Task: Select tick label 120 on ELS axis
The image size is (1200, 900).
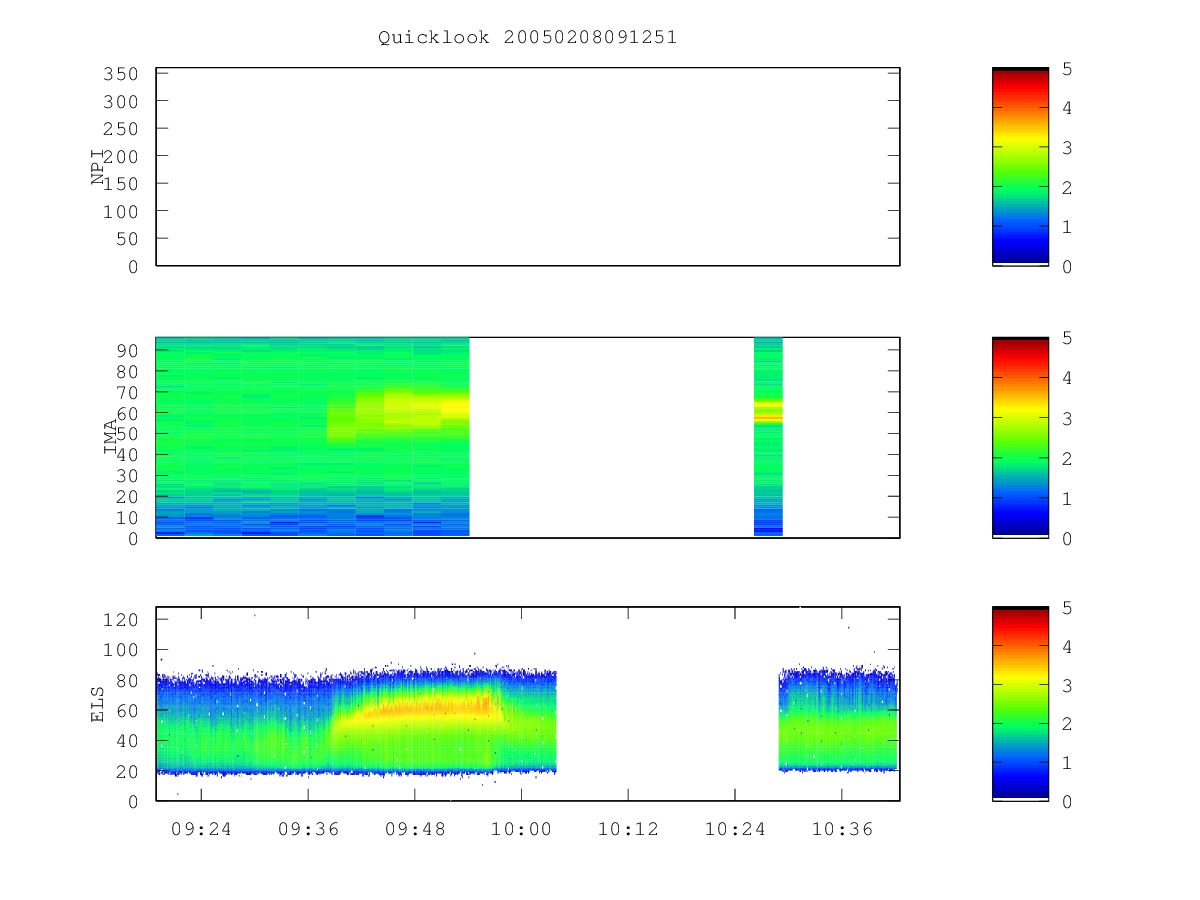Action: tap(119, 620)
